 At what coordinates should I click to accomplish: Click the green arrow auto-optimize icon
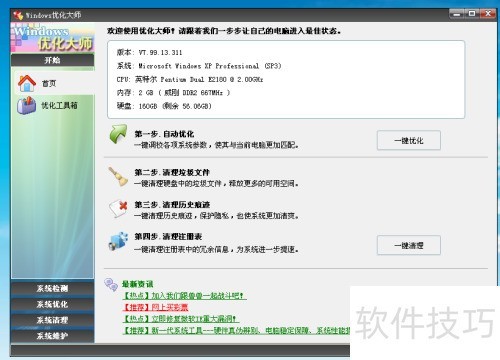point(118,134)
